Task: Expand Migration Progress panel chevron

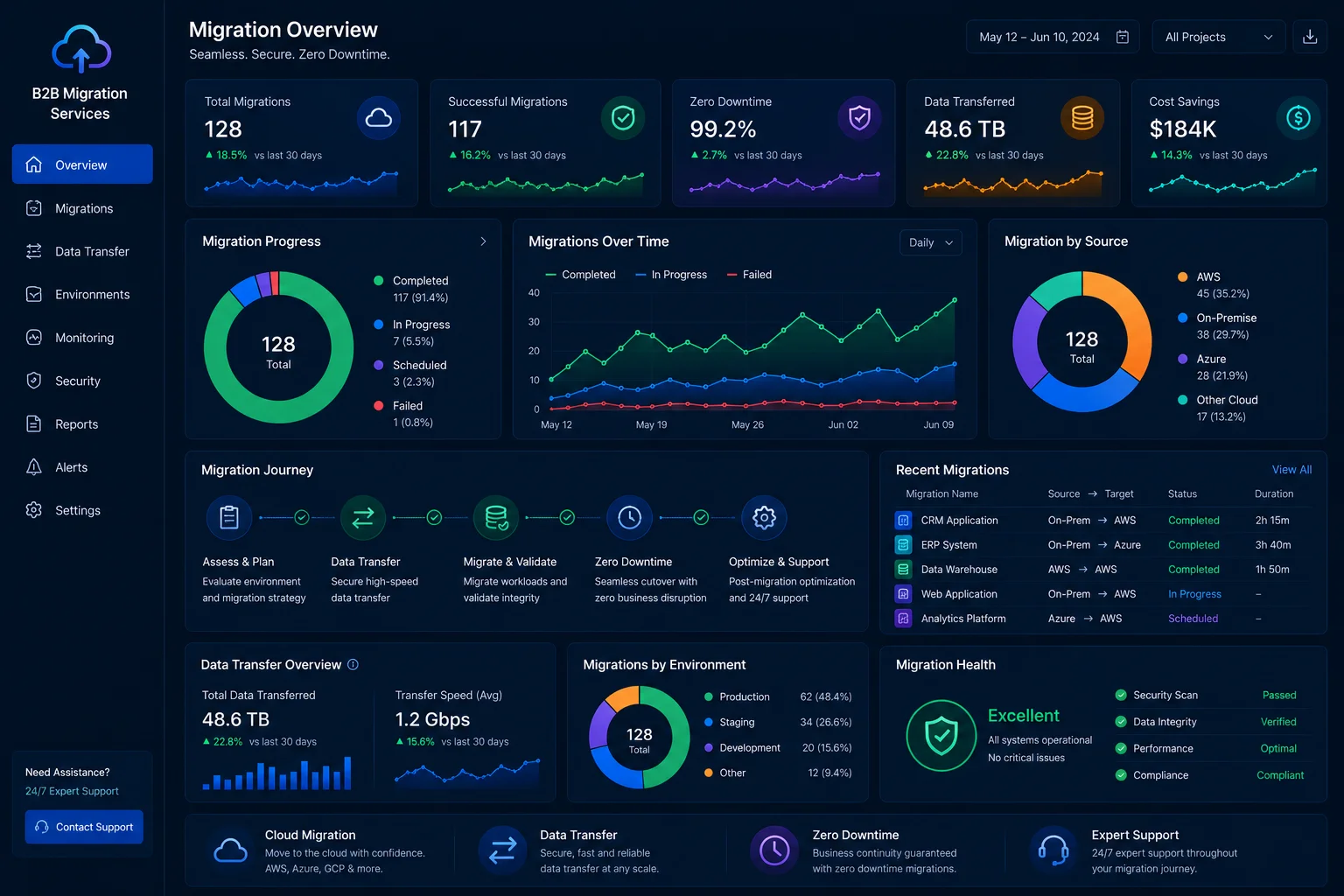Action: (483, 241)
